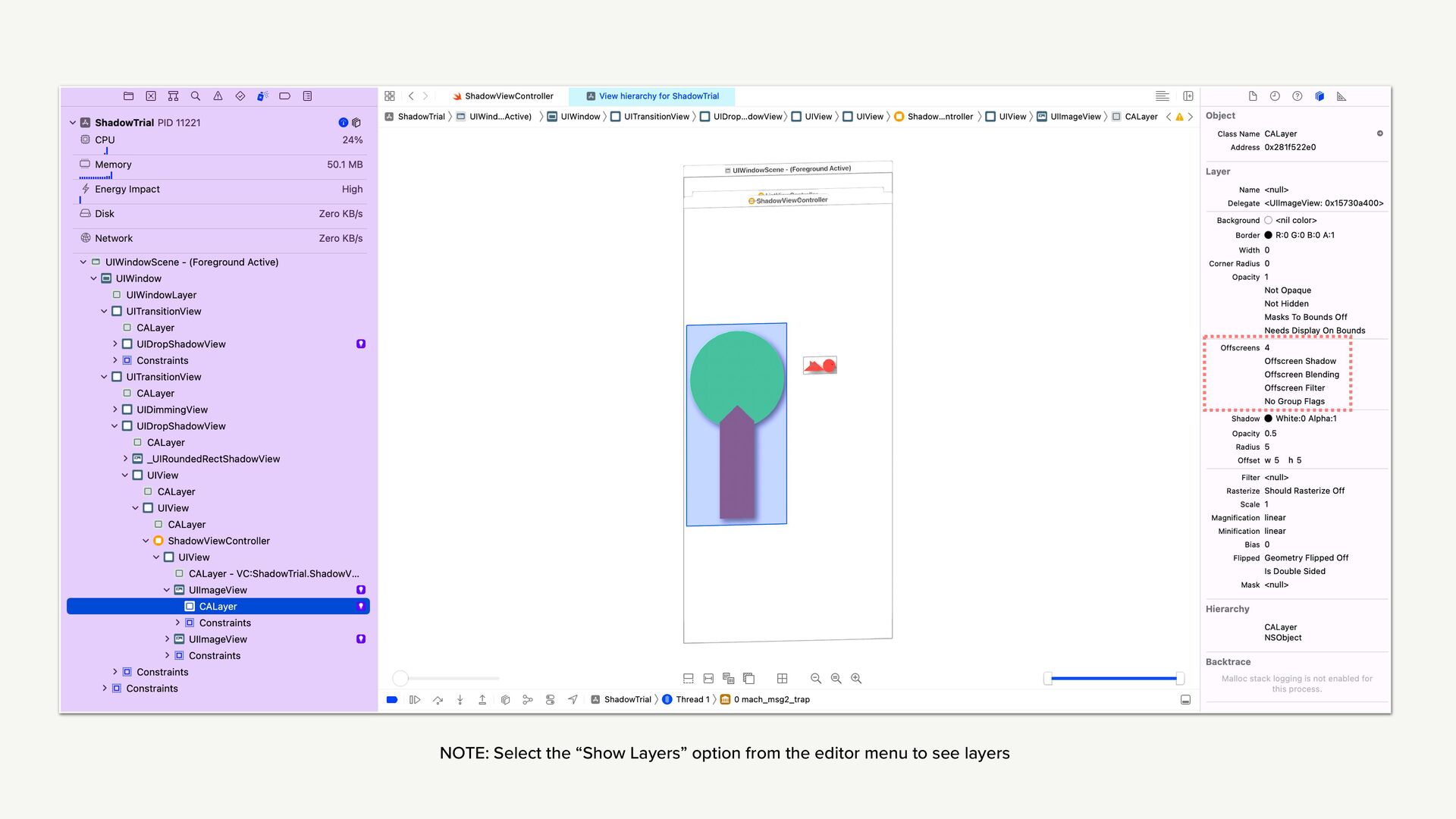Open Environment Overrides icon in debug bar

pyautogui.click(x=550, y=700)
